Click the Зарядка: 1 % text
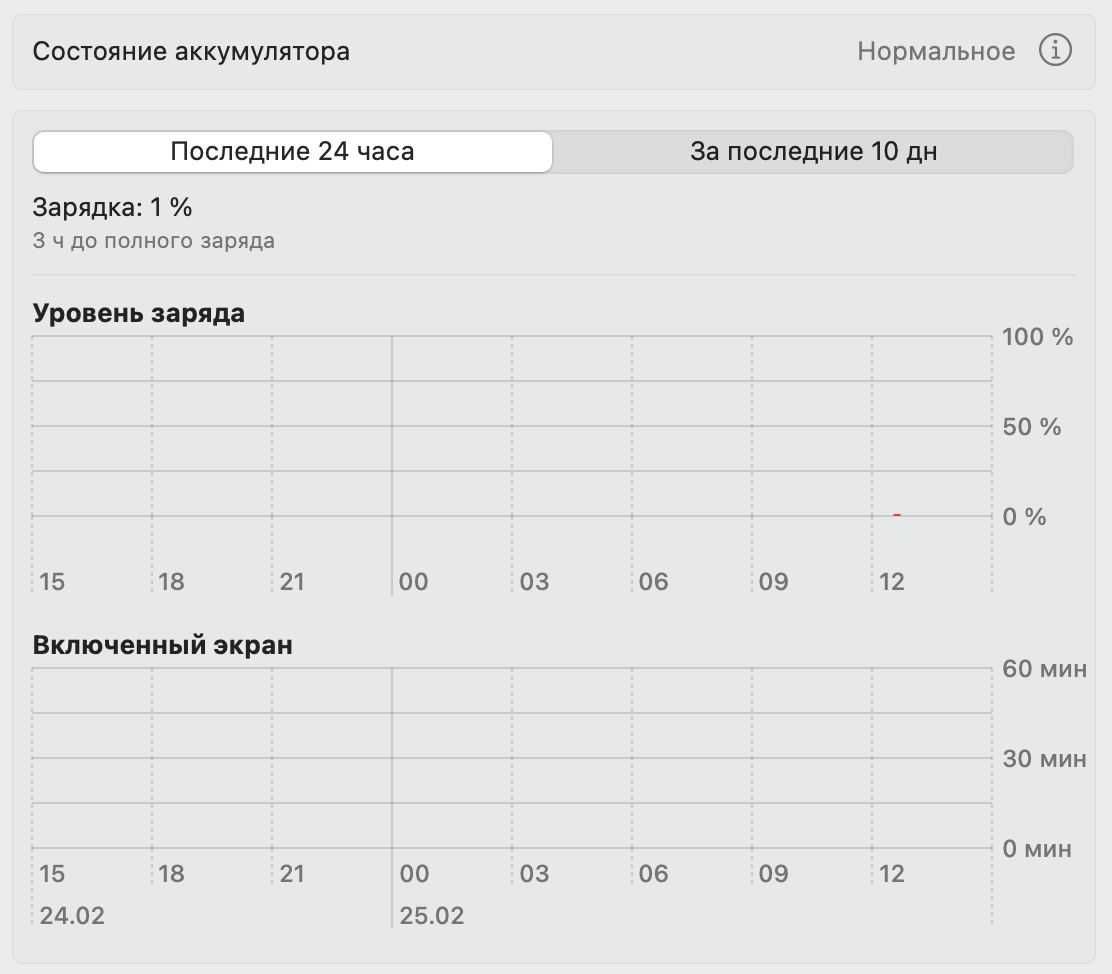This screenshot has height=974, width=1112. click(112, 207)
